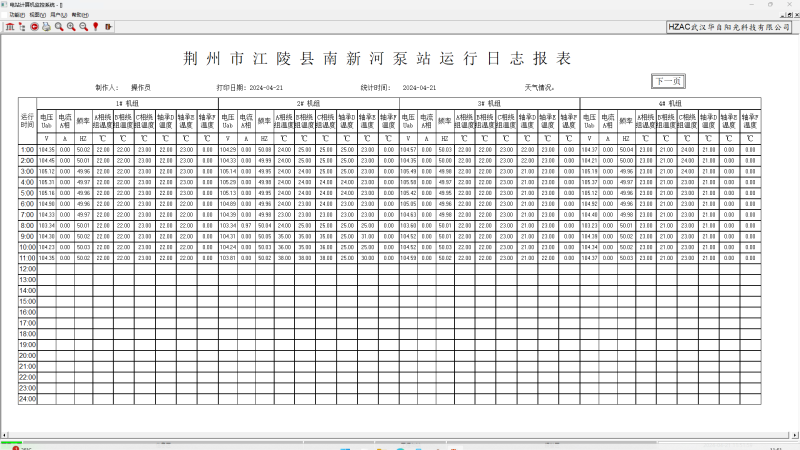The height and width of the screenshot is (450, 800).
Task: Click the 1# 机组 header cell
Action: pos(128,103)
